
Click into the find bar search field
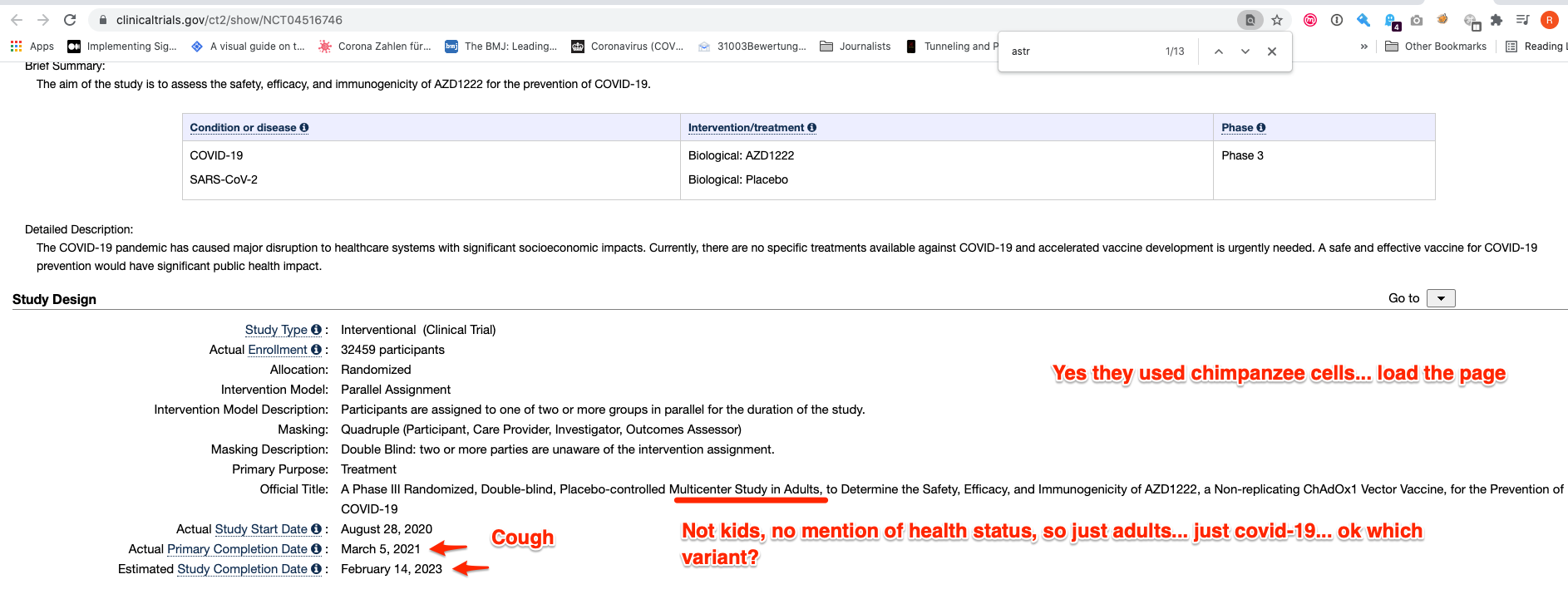(1081, 52)
